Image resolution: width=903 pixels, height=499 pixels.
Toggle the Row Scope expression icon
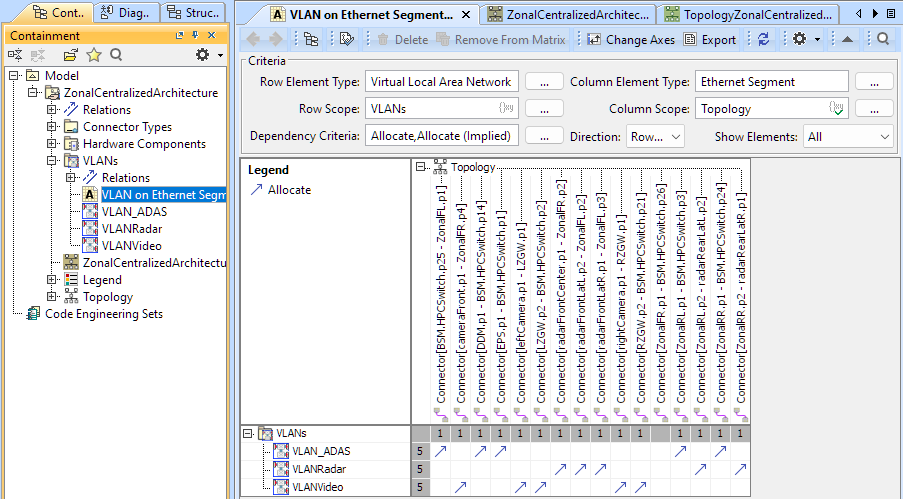[507, 109]
